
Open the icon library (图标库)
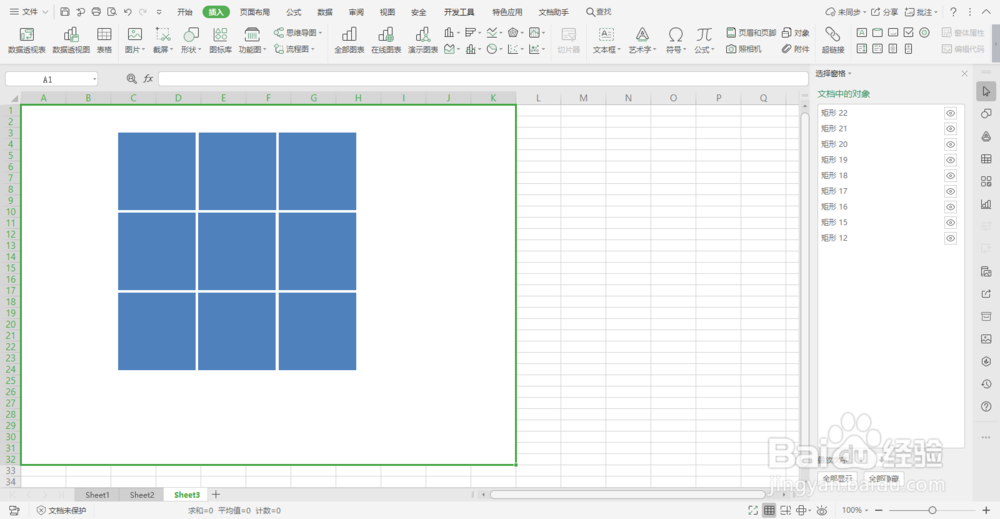(221, 40)
